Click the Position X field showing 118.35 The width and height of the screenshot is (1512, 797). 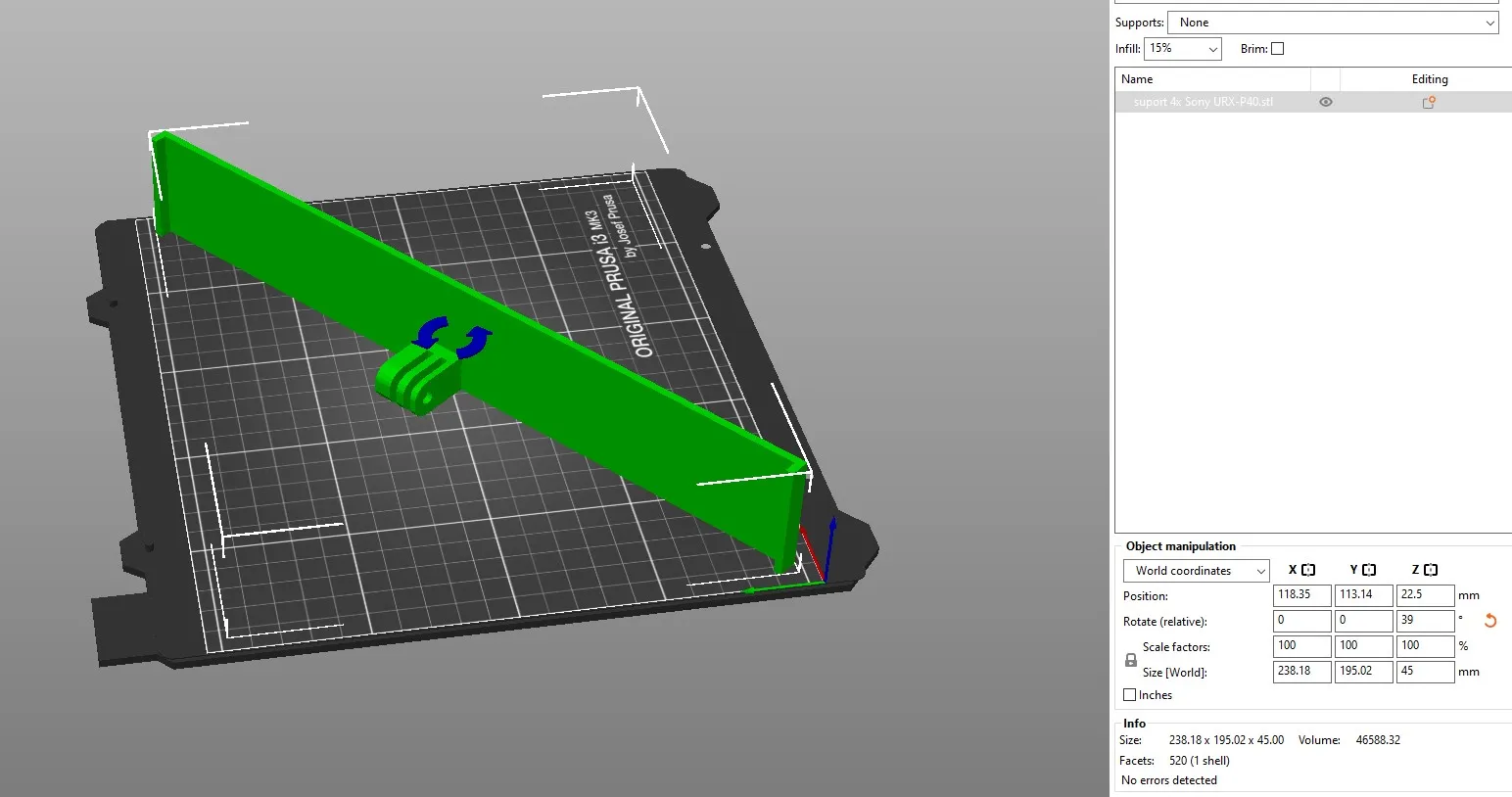point(1301,595)
